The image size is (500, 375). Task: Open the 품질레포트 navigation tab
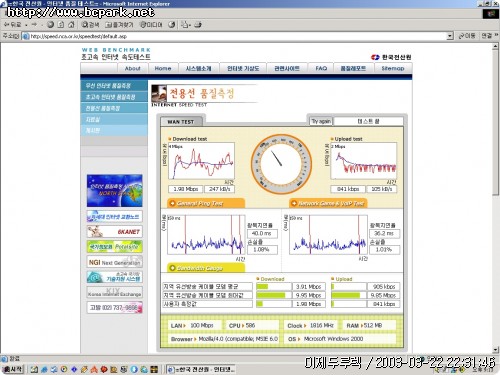tap(353, 68)
